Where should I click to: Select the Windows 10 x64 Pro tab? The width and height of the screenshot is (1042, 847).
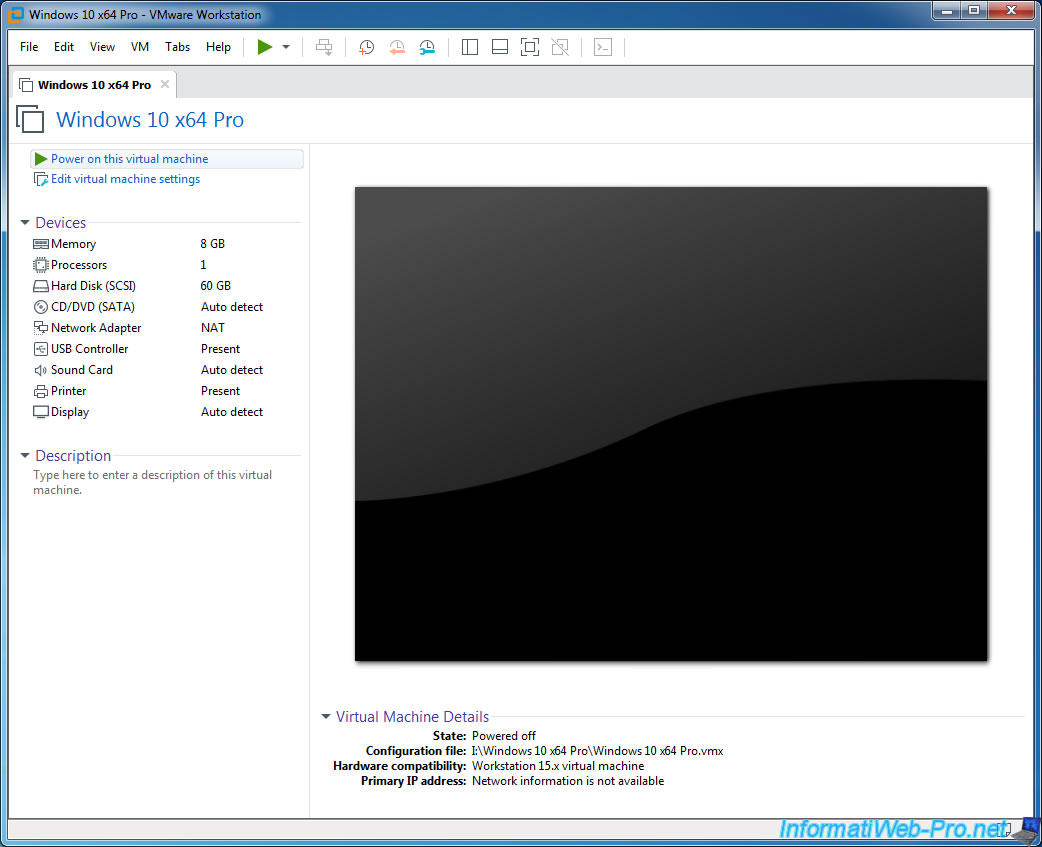tap(94, 85)
